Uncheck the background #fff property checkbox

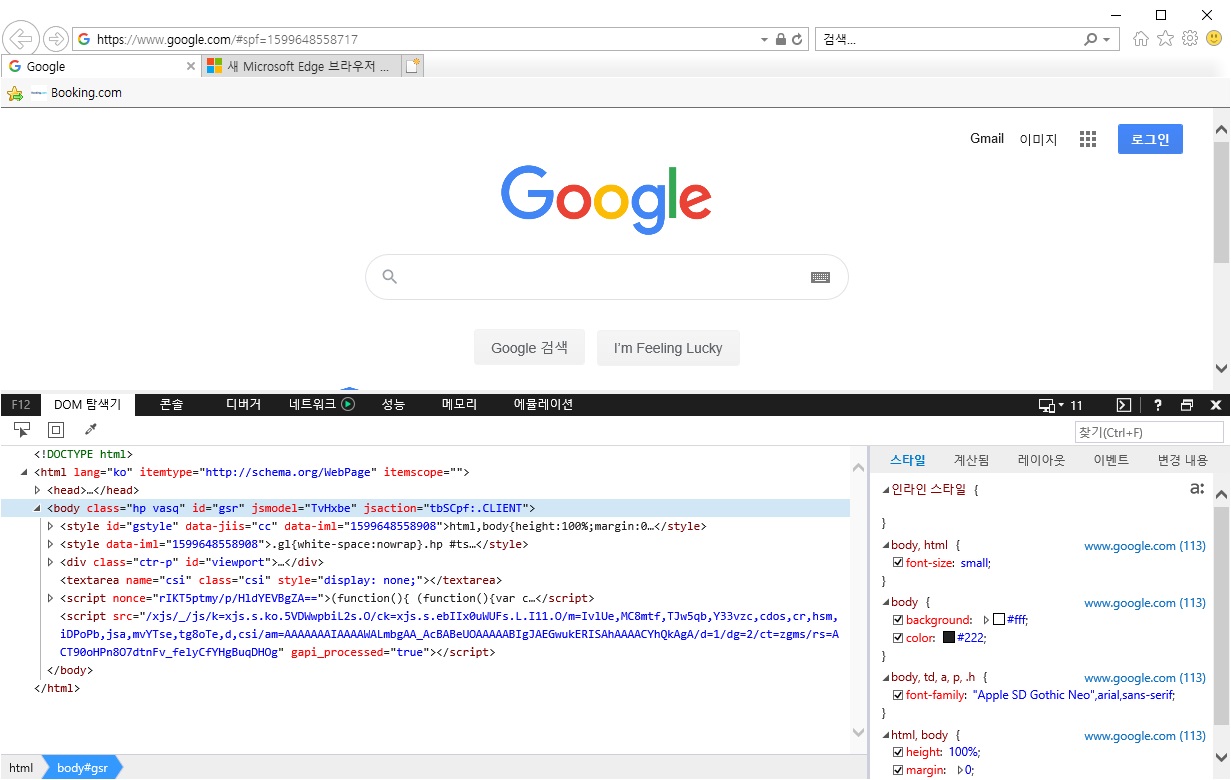pos(897,620)
